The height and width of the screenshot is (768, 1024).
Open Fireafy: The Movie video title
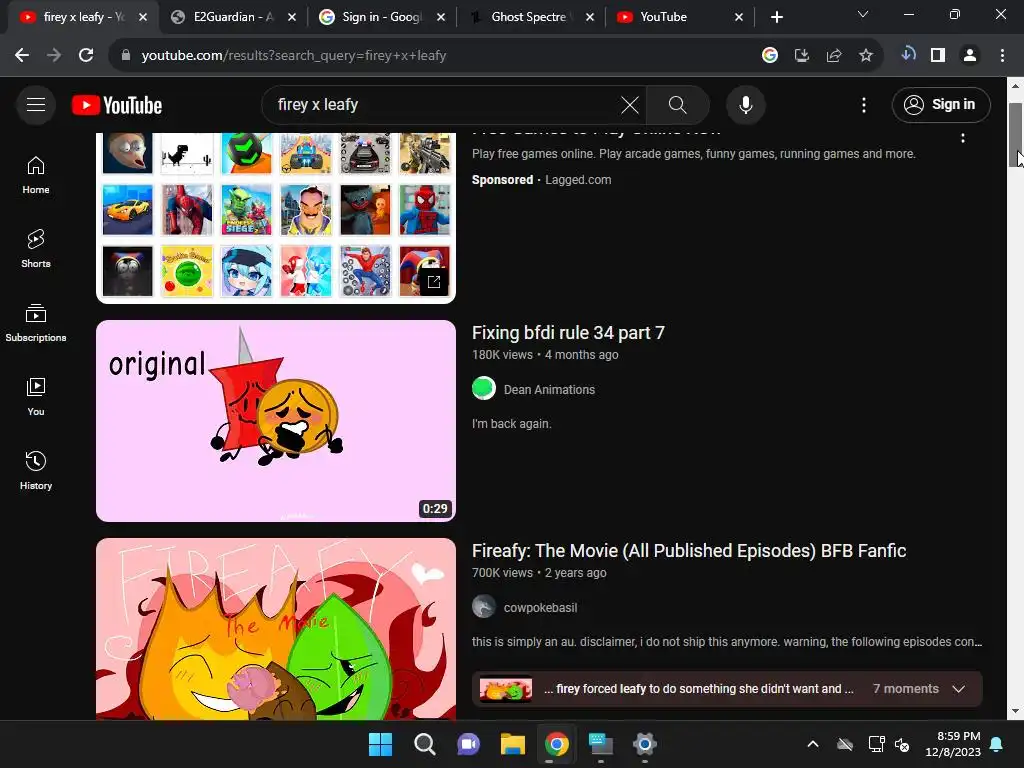tap(689, 551)
